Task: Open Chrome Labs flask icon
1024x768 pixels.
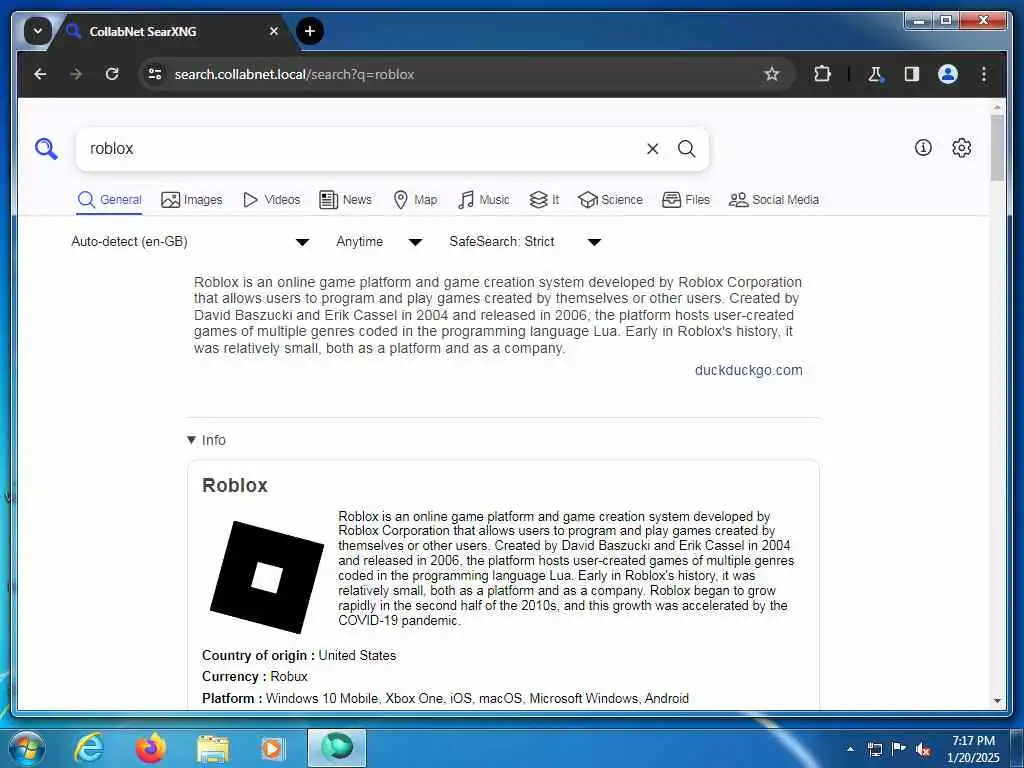Action: (x=875, y=74)
